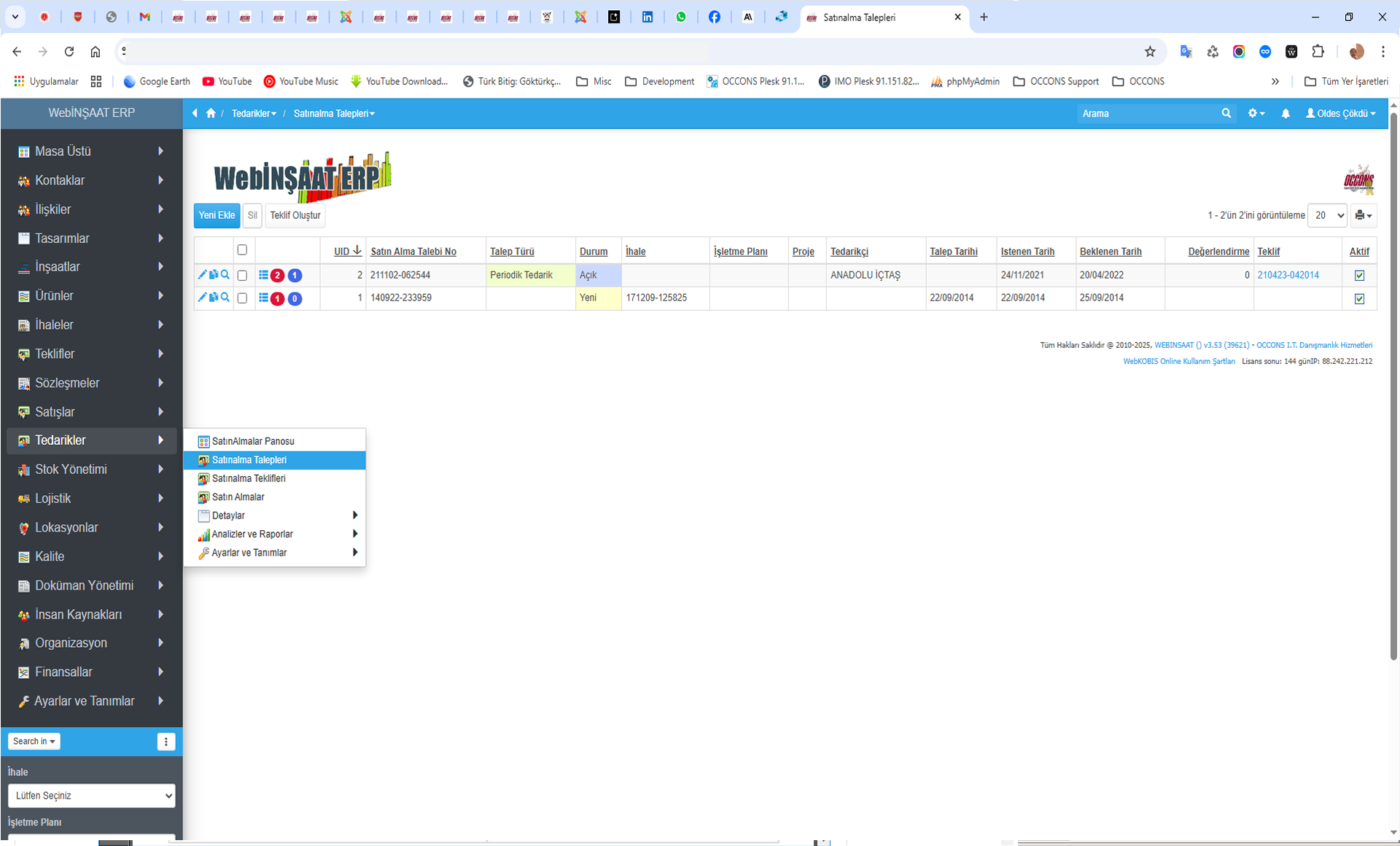This screenshot has width=1400, height=846.
Task: Toggle select-all checkbox in table header
Action: [x=242, y=250]
